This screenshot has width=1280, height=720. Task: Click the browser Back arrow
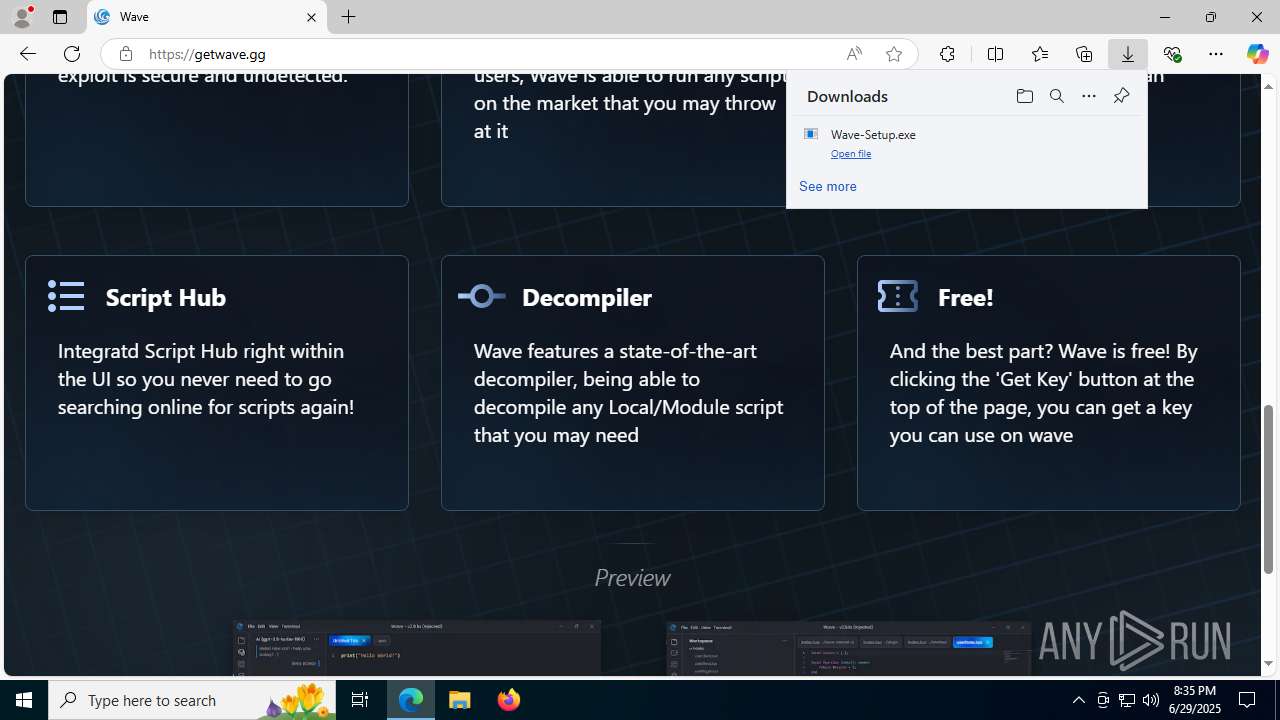pyautogui.click(x=27, y=54)
